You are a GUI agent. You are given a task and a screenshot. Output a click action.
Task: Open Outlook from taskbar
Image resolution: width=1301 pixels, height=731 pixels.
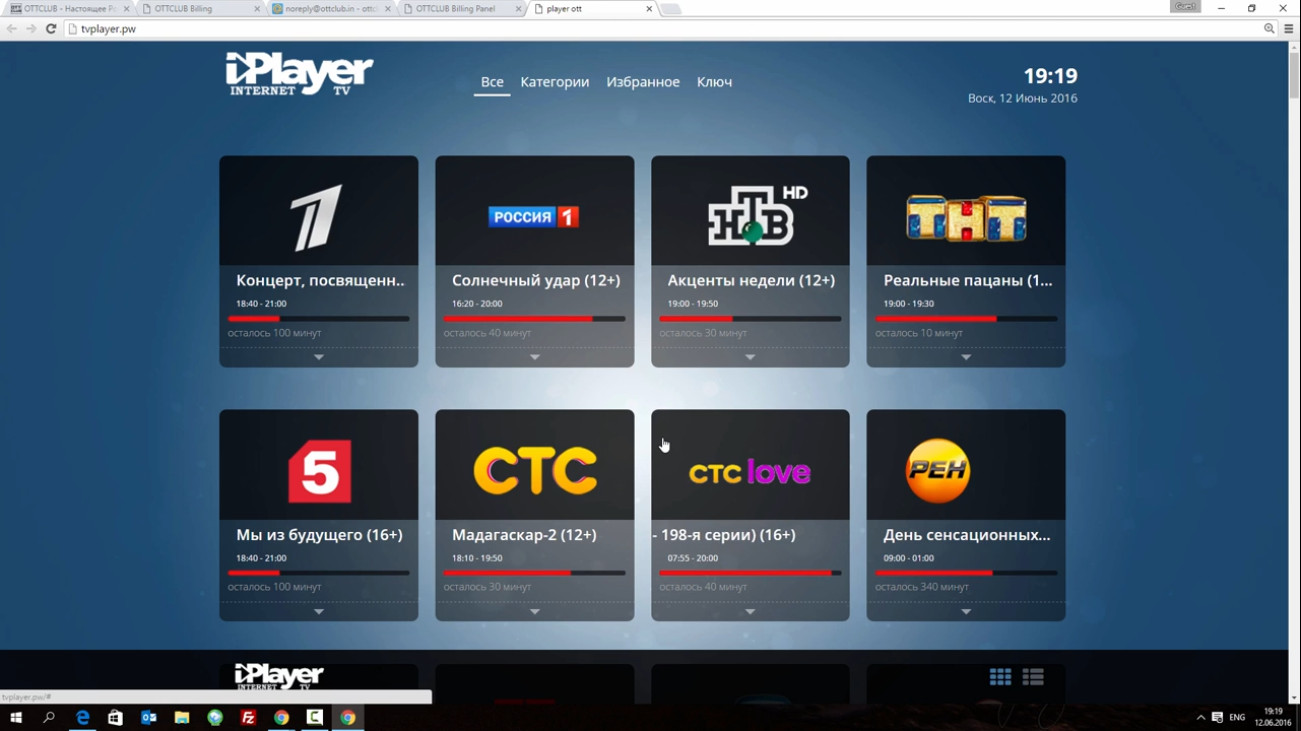click(x=149, y=717)
